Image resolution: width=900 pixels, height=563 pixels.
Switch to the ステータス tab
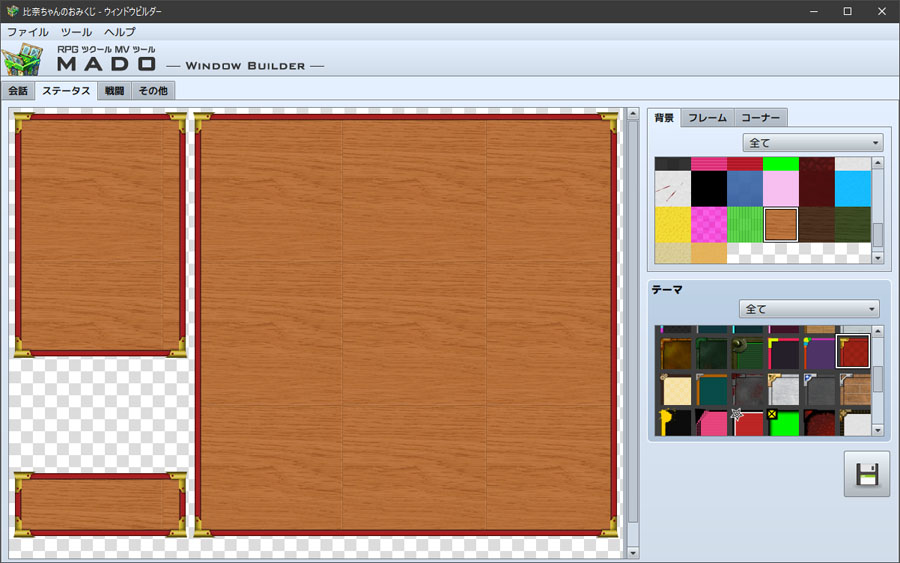[66, 91]
